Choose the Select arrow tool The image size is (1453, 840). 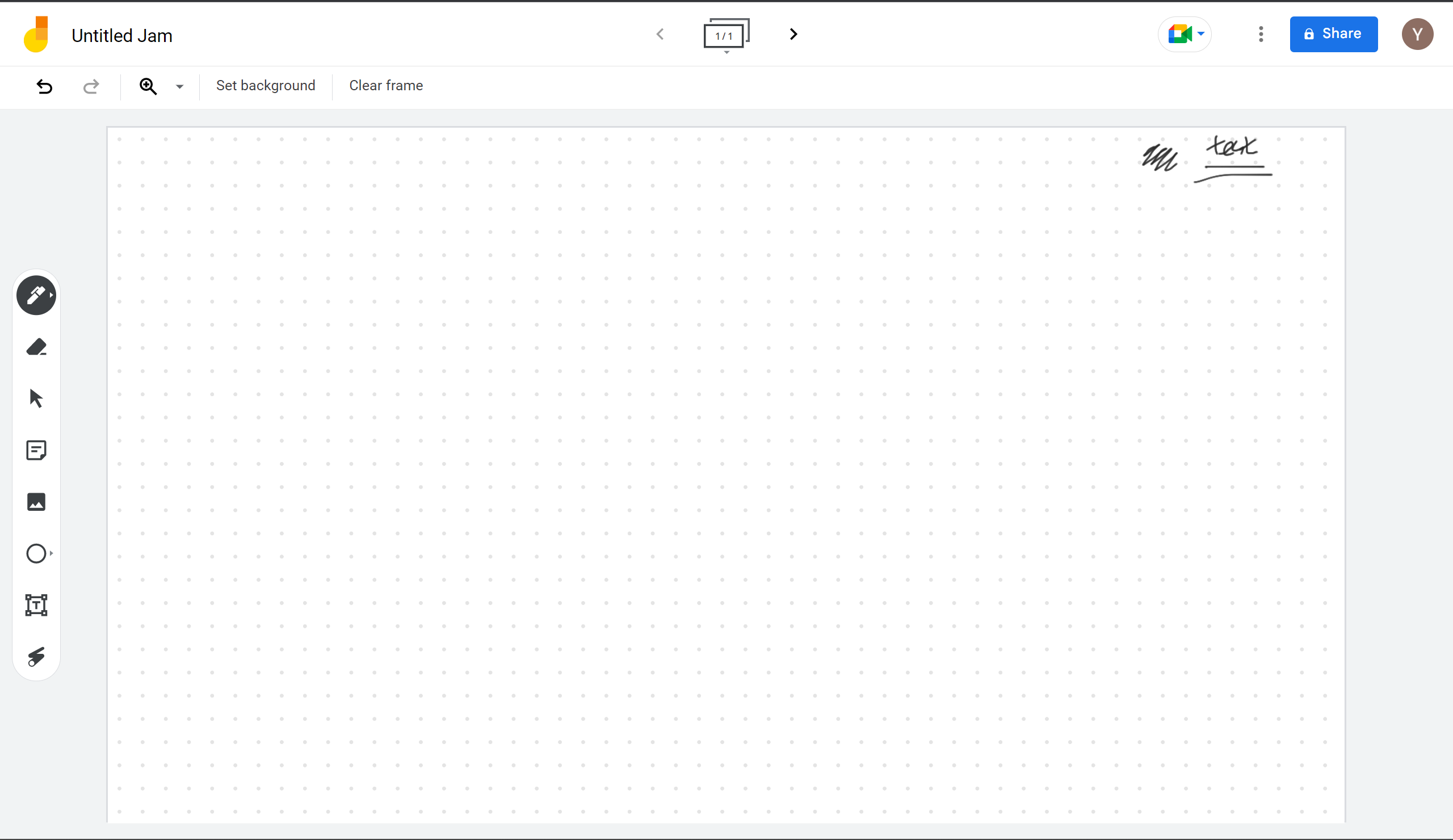click(36, 398)
